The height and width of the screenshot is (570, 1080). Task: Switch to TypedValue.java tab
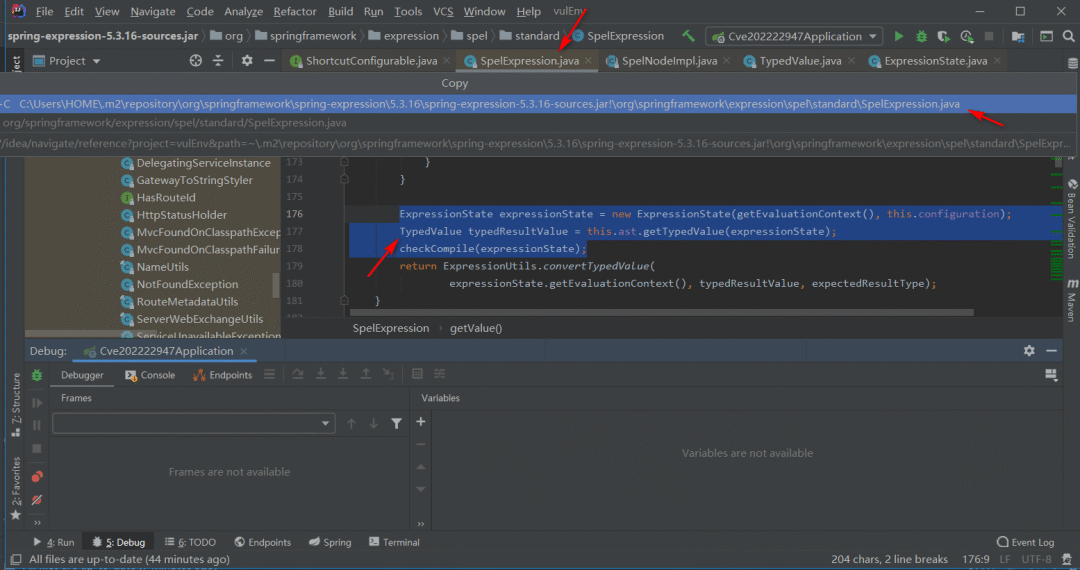[x=800, y=61]
